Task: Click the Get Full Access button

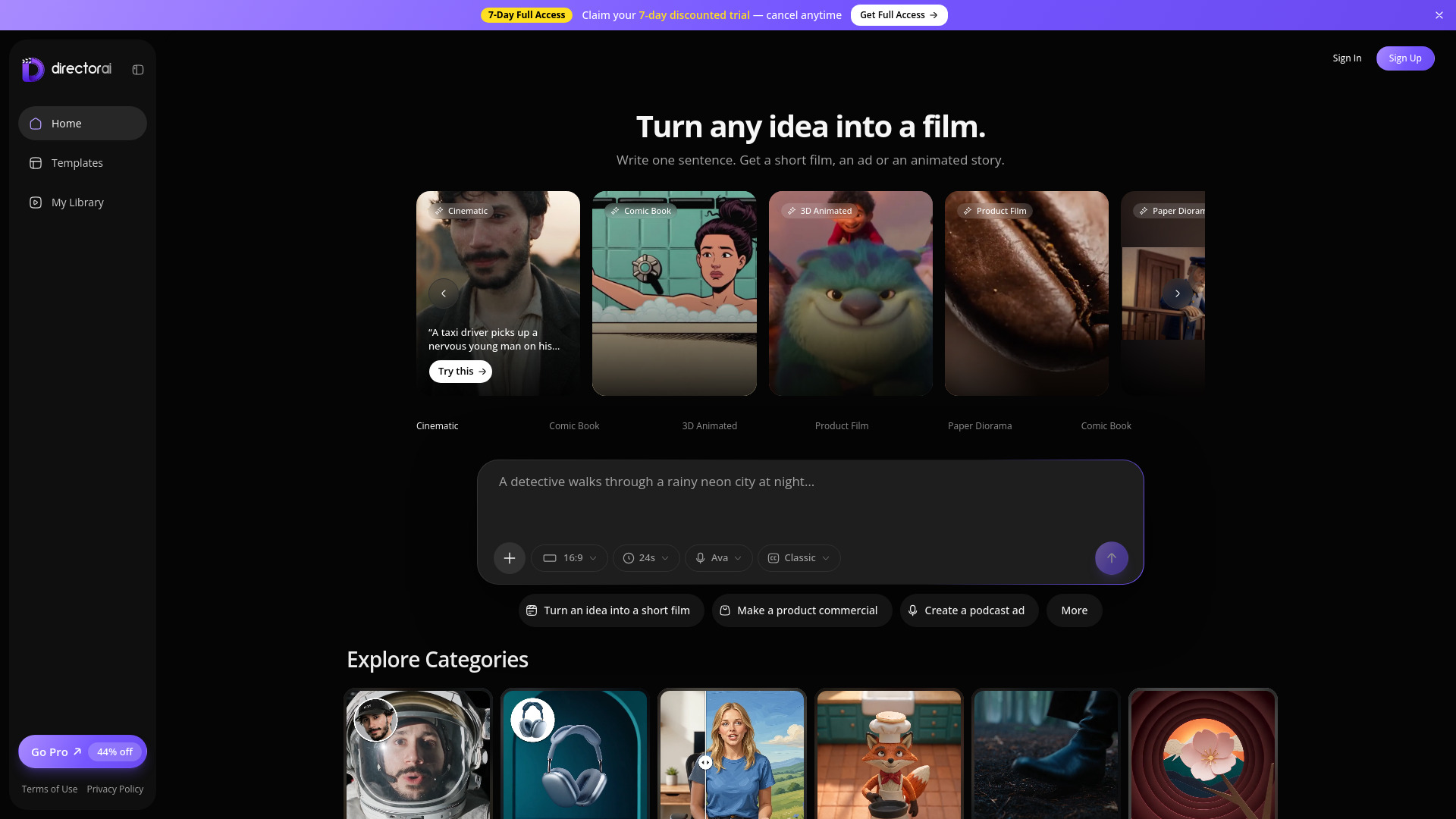Action: [x=899, y=15]
